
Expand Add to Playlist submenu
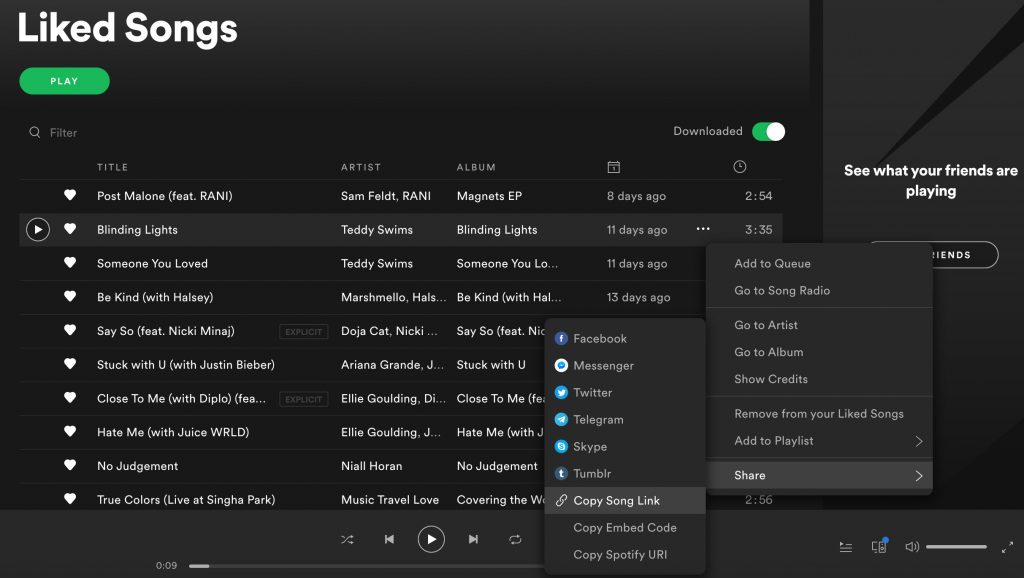819,441
